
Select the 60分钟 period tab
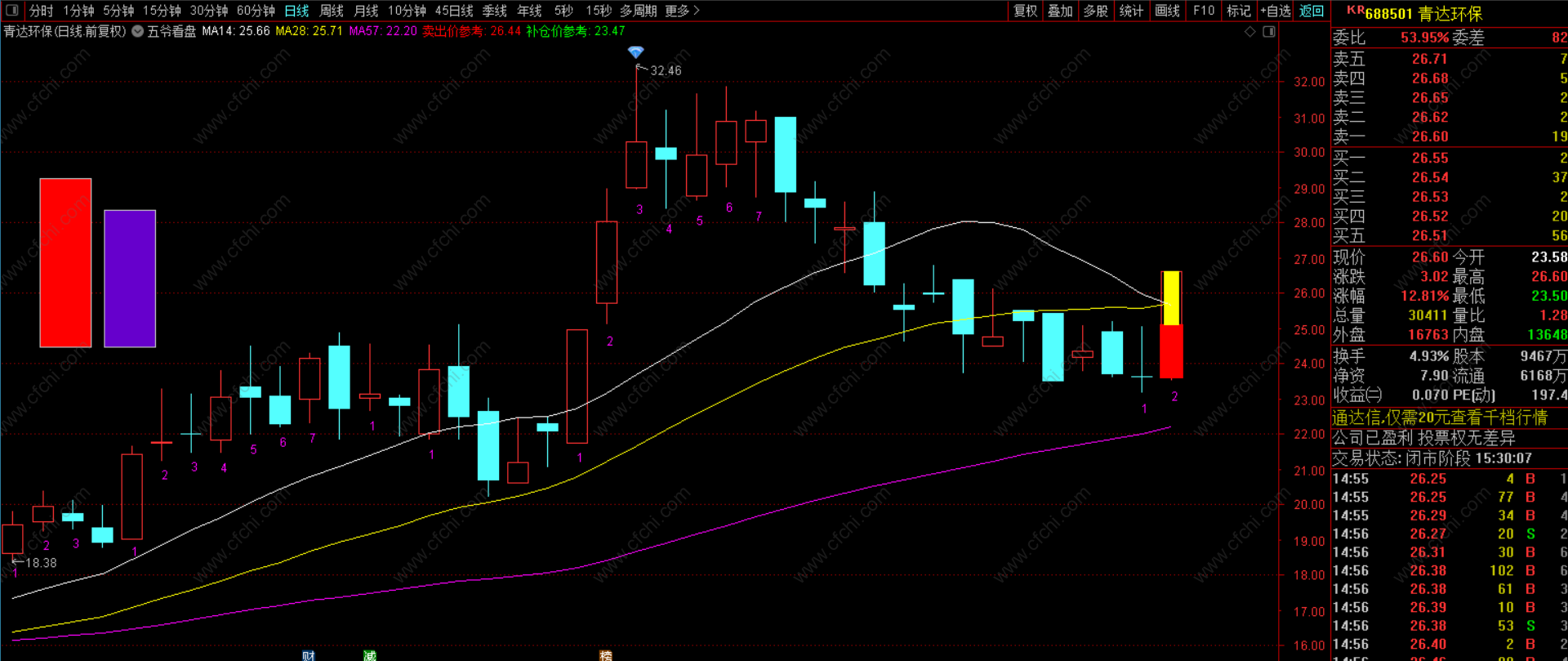(256, 11)
